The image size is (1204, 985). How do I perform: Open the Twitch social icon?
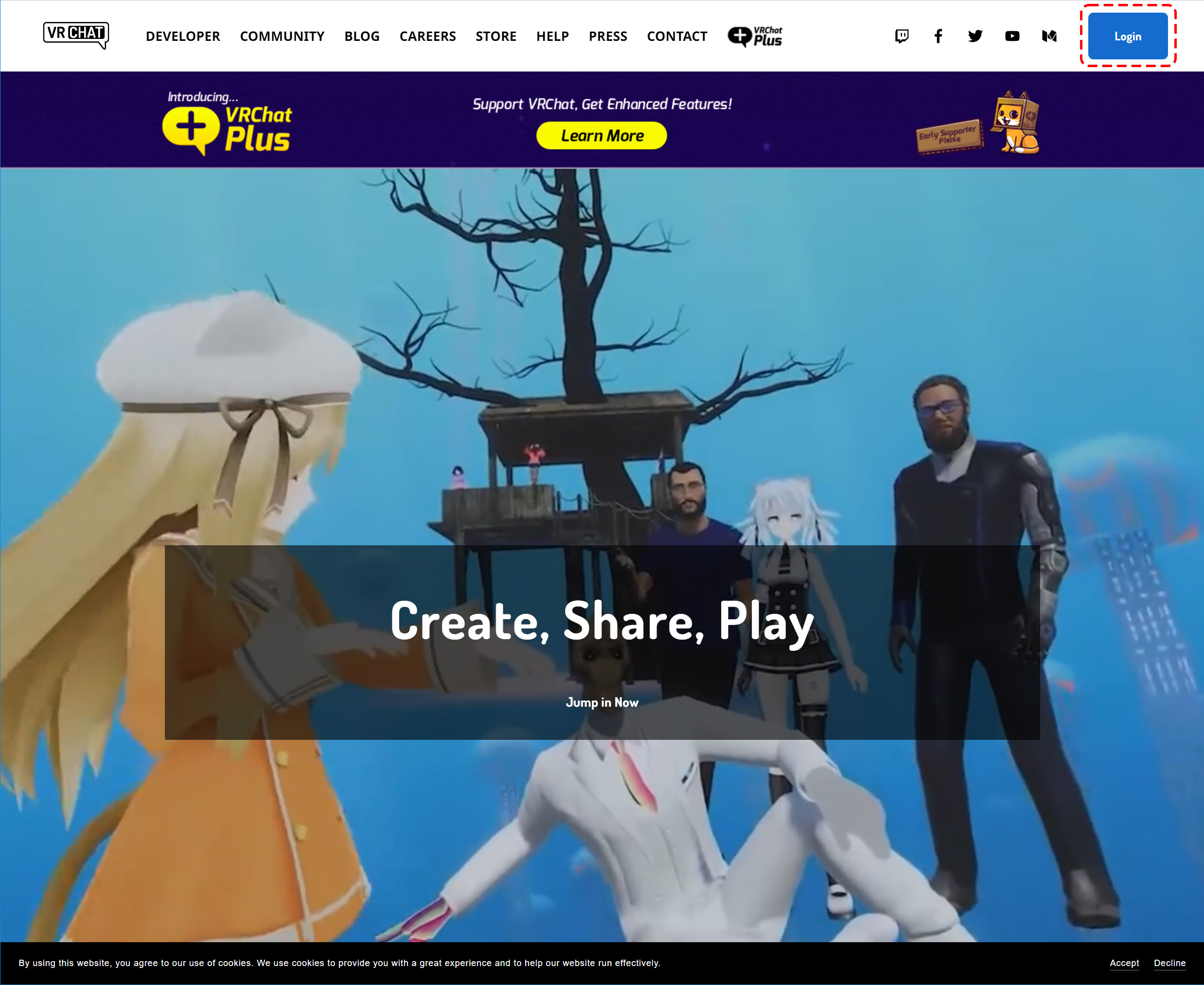pyautogui.click(x=901, y=36)
